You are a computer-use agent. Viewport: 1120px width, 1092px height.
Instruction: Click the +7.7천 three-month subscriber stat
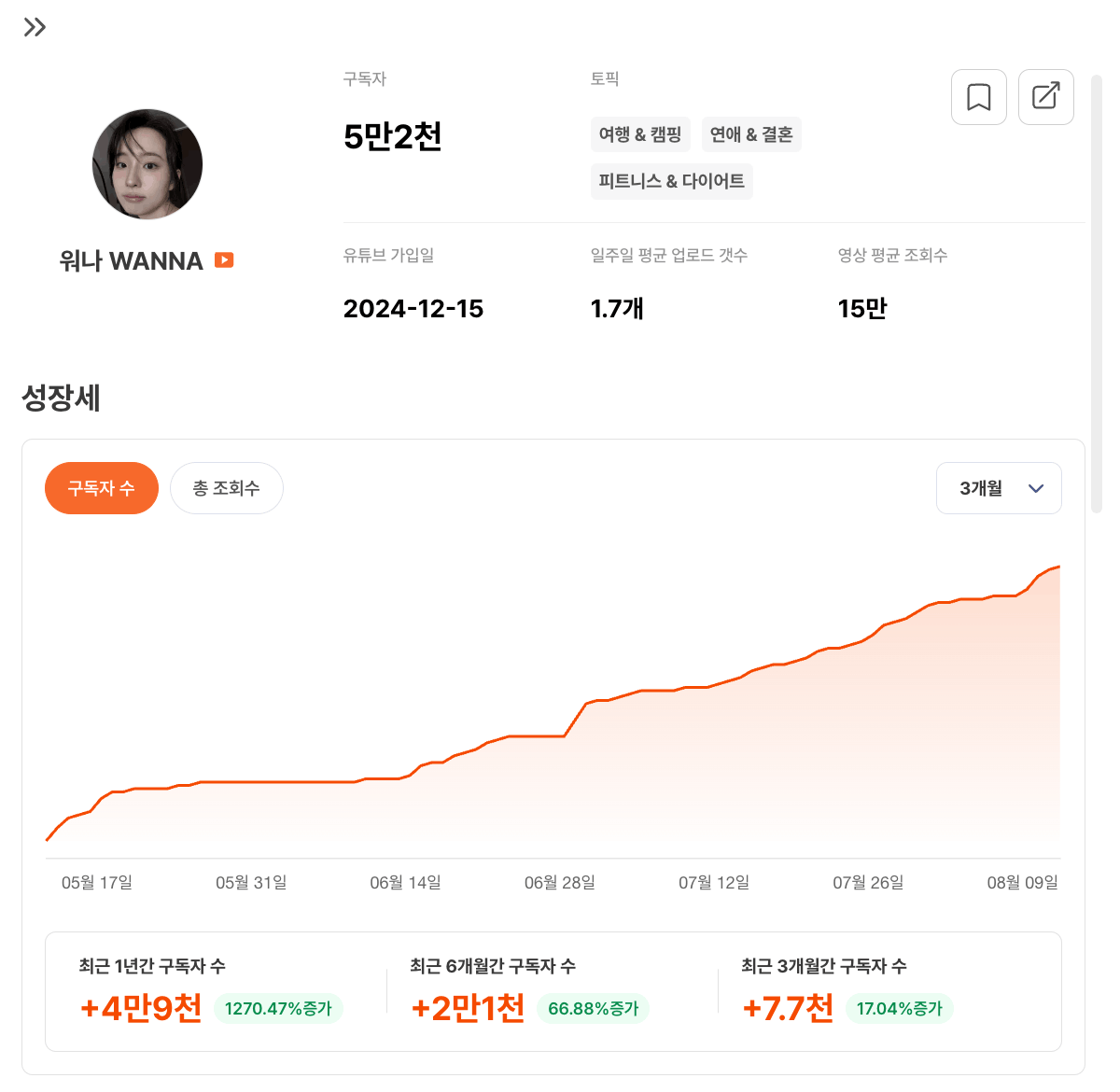788,1008
